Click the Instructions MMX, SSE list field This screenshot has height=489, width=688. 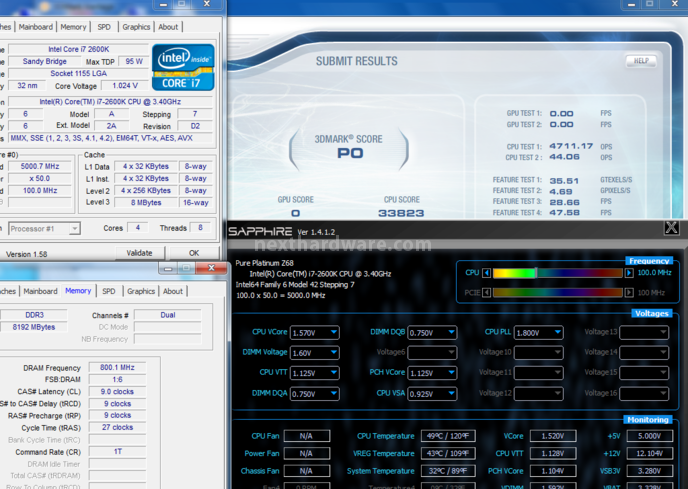pyautogui.click(x=111, y=138)
